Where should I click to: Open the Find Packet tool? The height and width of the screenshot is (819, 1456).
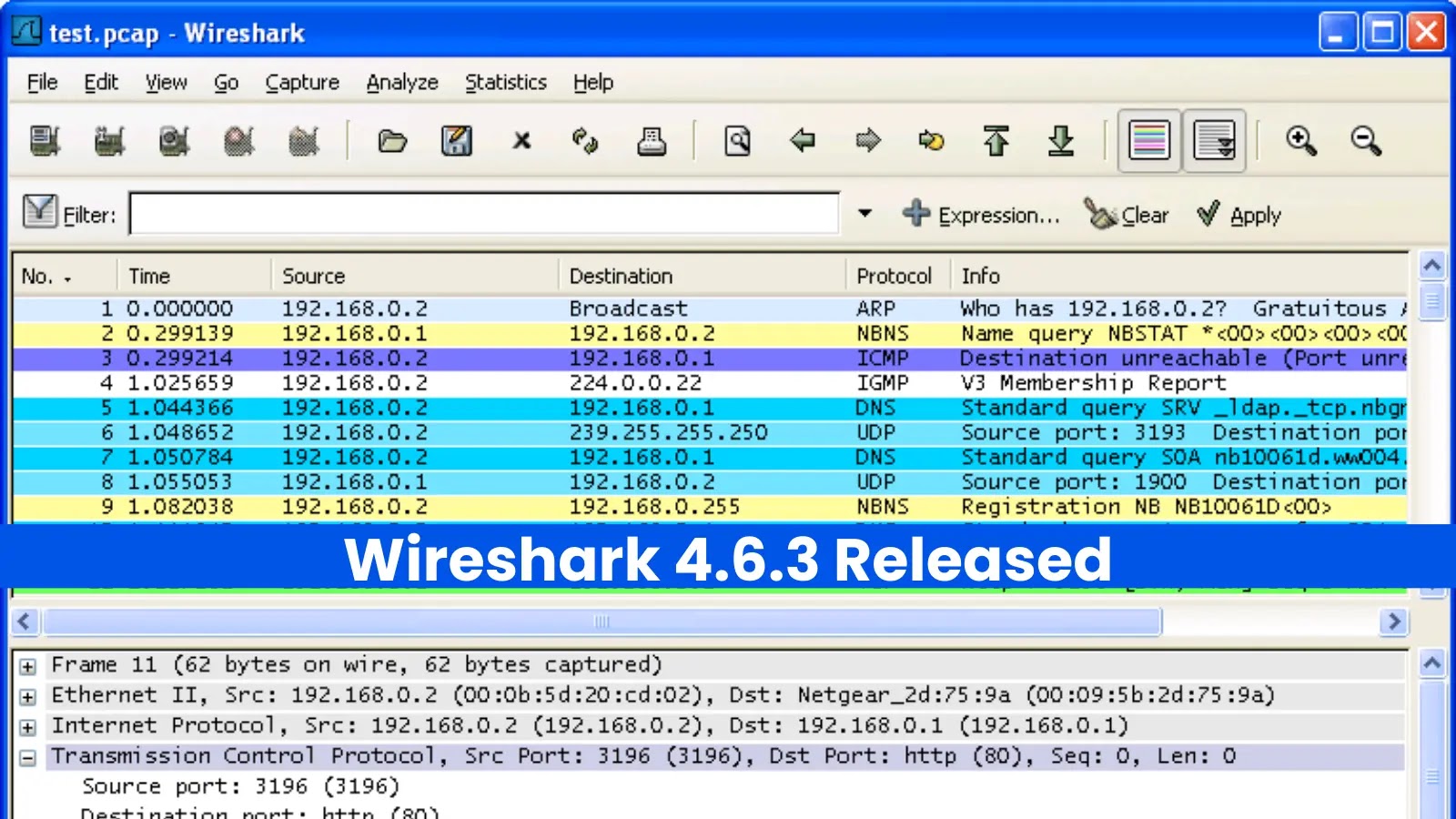(x=738, y=141)
